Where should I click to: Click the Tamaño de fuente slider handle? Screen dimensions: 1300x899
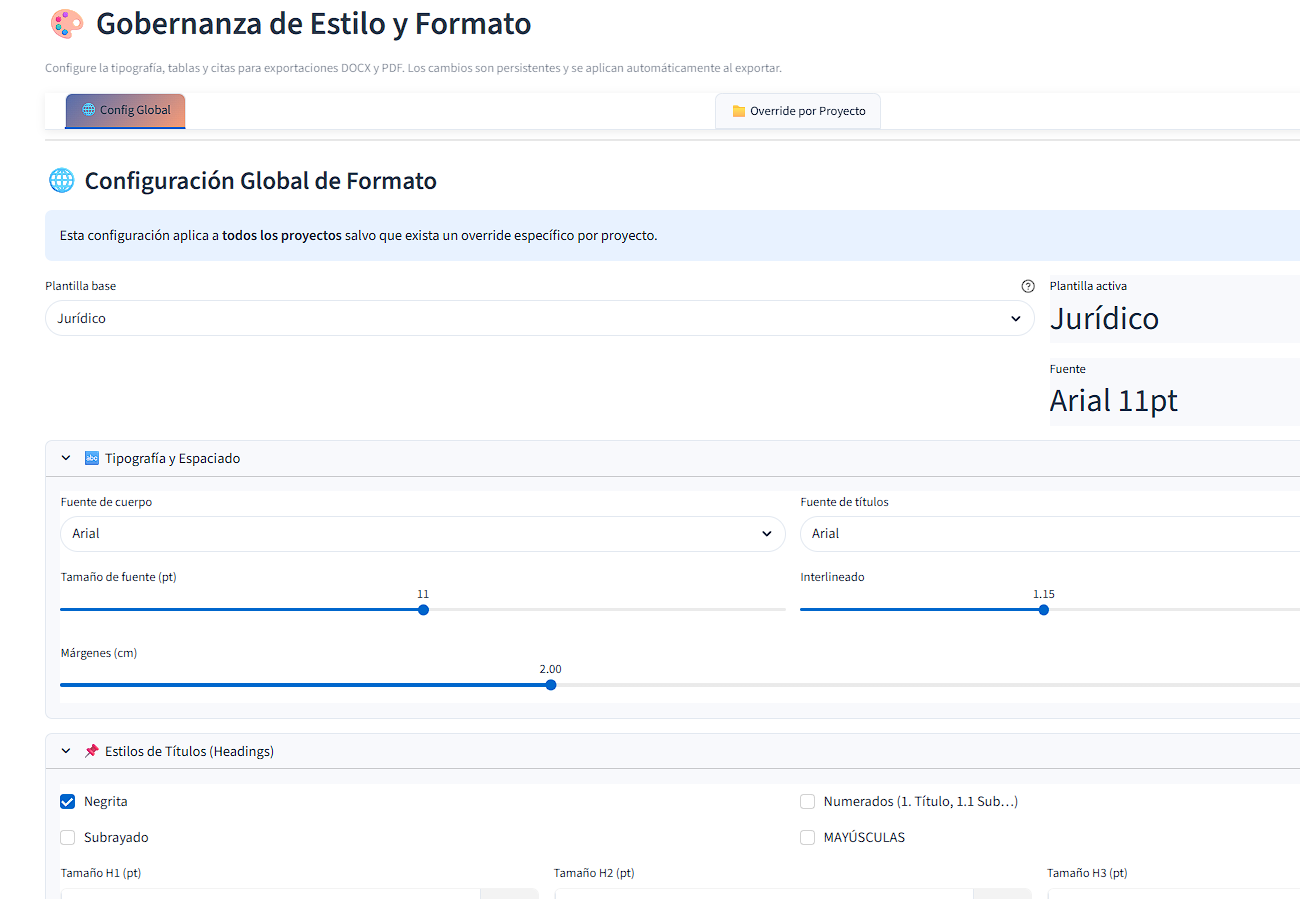tap(423, 609)
